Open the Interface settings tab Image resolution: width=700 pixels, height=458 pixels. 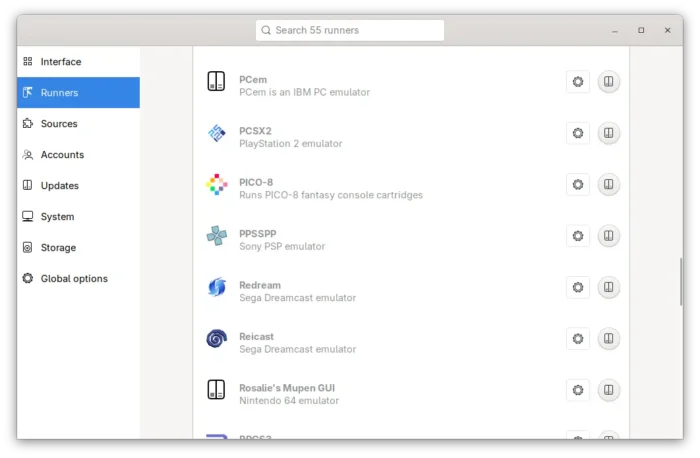79,62
